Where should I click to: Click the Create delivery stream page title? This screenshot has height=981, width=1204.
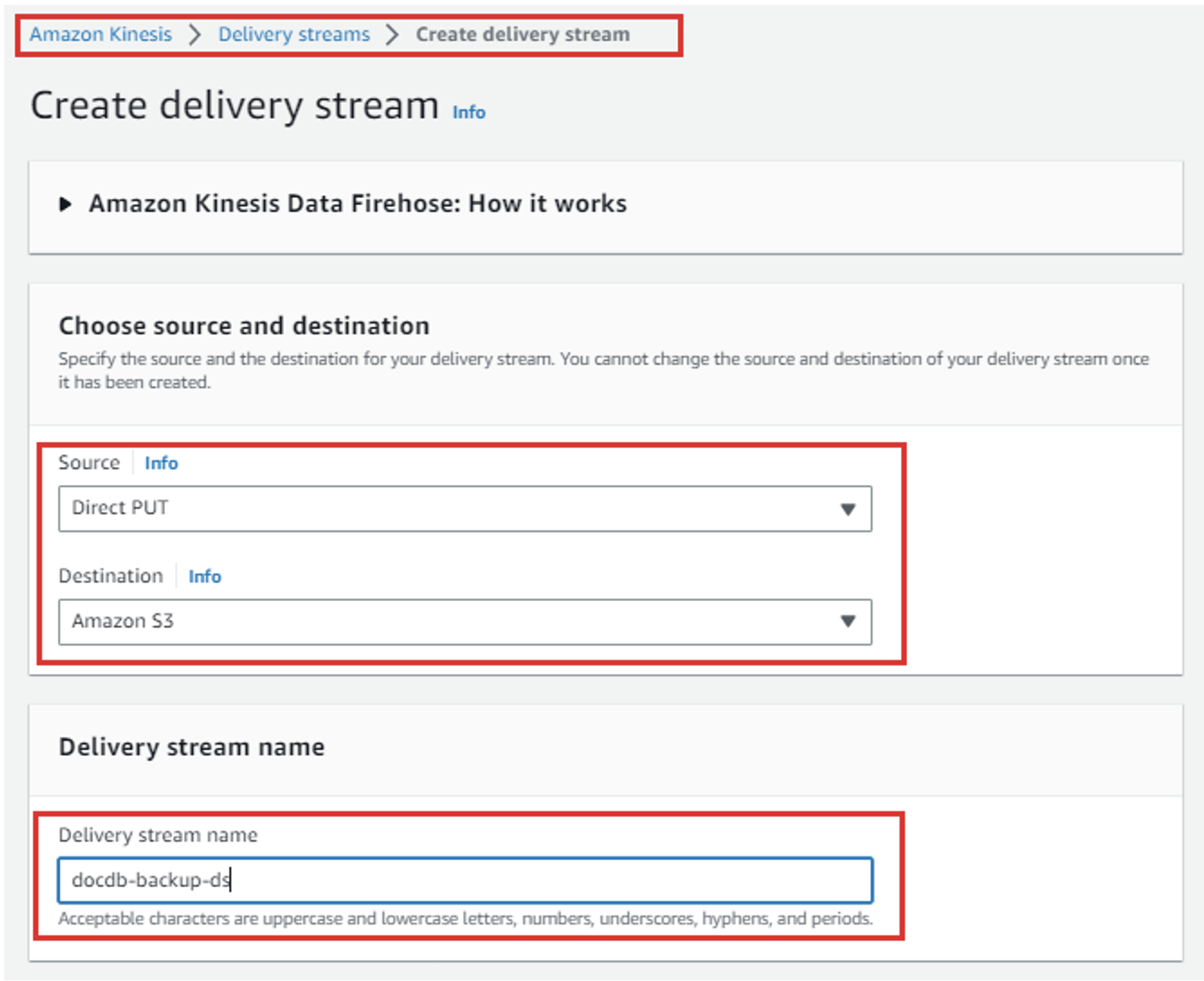235,106
